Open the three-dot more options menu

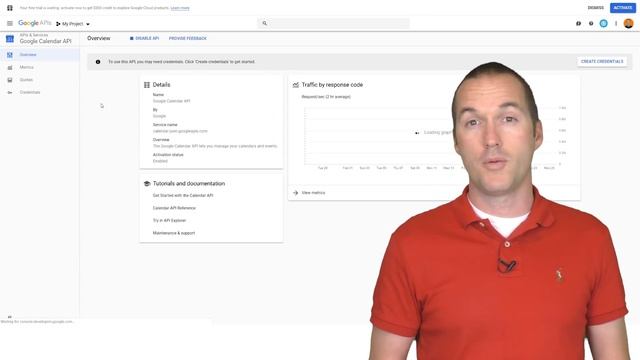click(x=616, y=24)
